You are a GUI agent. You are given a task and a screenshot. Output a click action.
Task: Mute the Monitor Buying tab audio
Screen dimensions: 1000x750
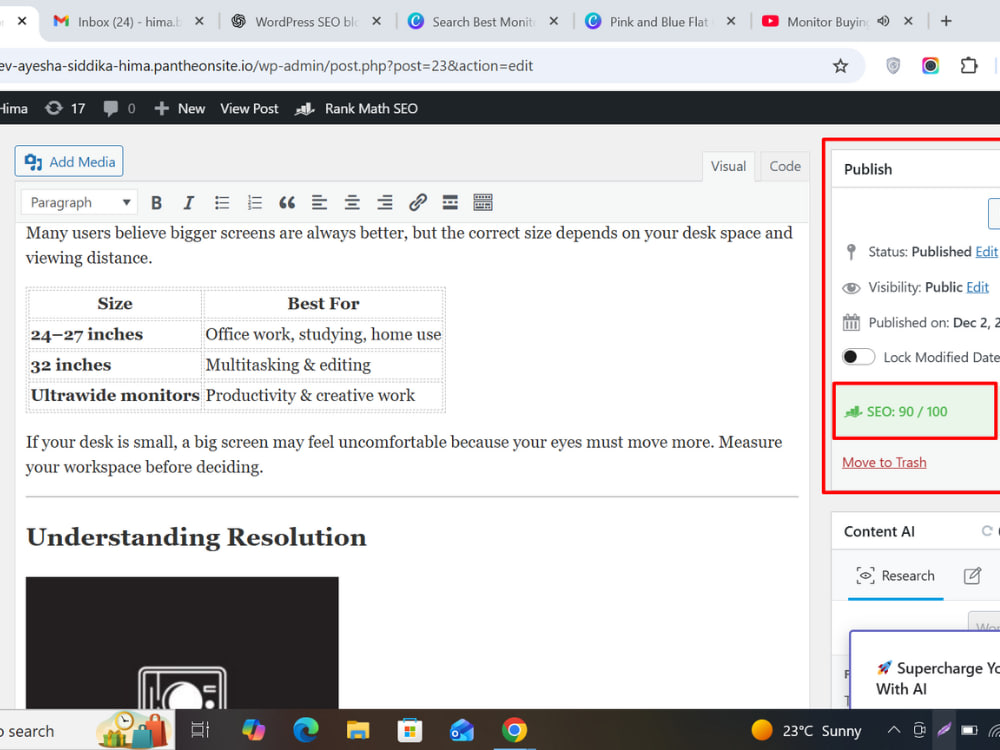[x=883, y=22]
